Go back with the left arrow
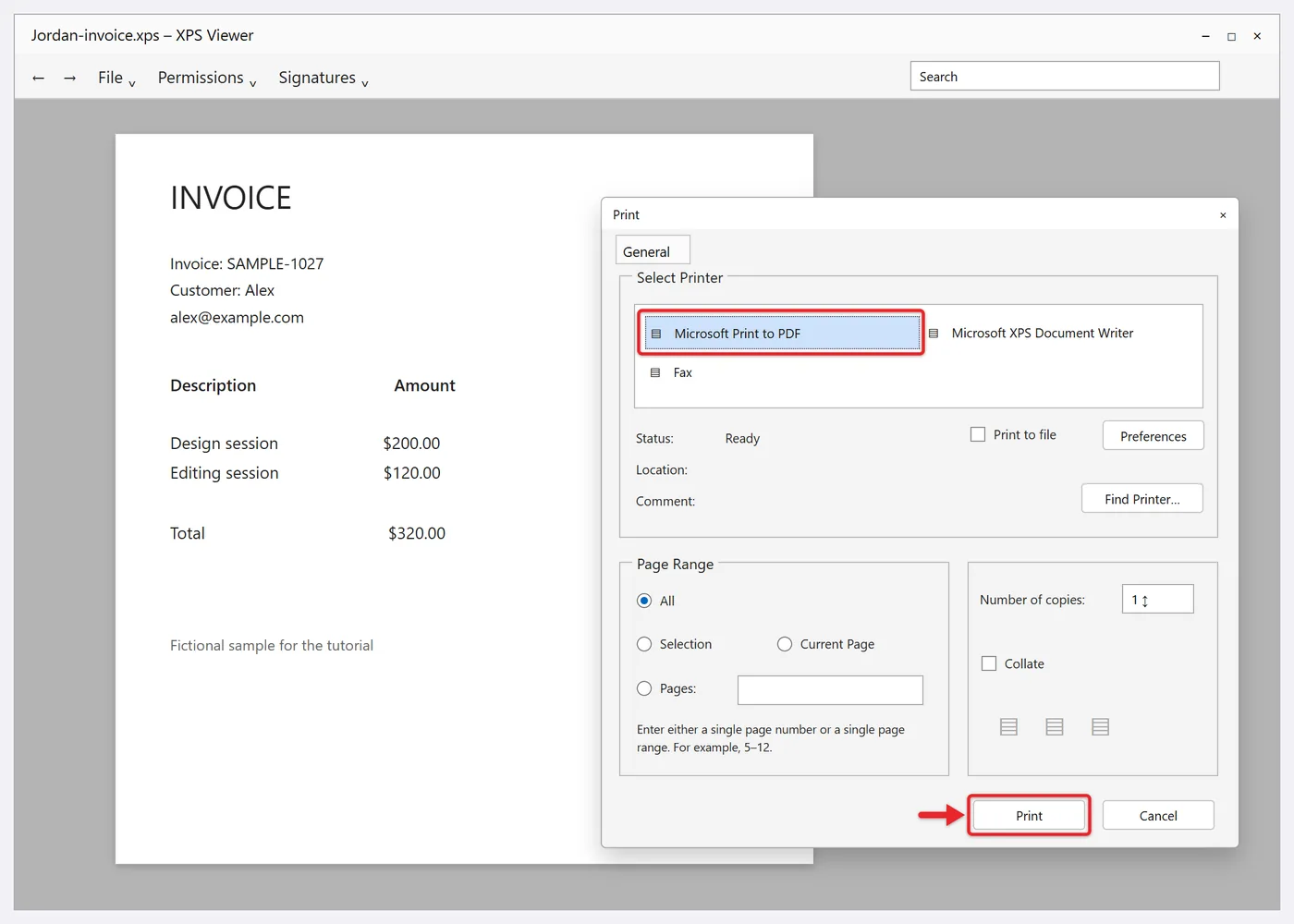This screenshot has height=924, width=1294. tap(38, 79)
